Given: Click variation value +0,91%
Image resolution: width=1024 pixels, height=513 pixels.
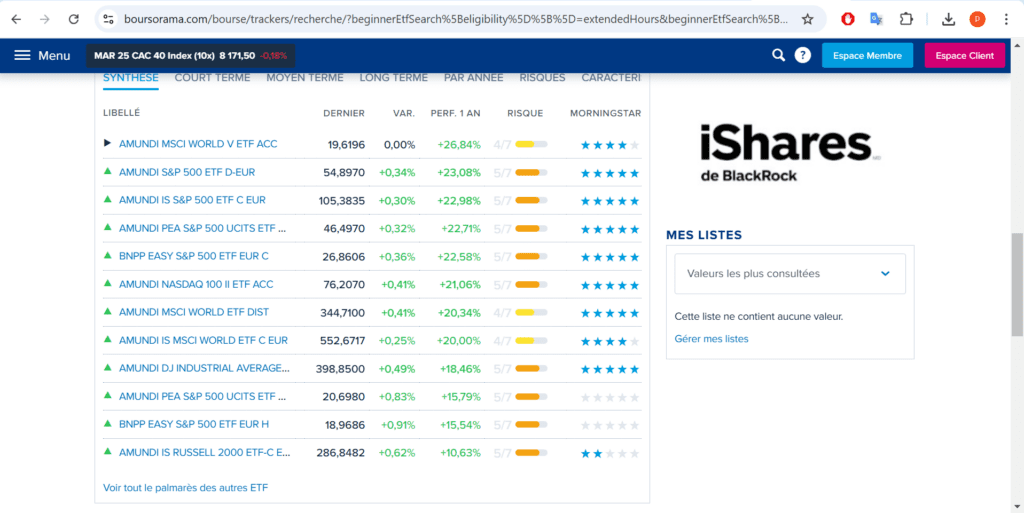Looking at the screenshot, I should pos(397,426).
